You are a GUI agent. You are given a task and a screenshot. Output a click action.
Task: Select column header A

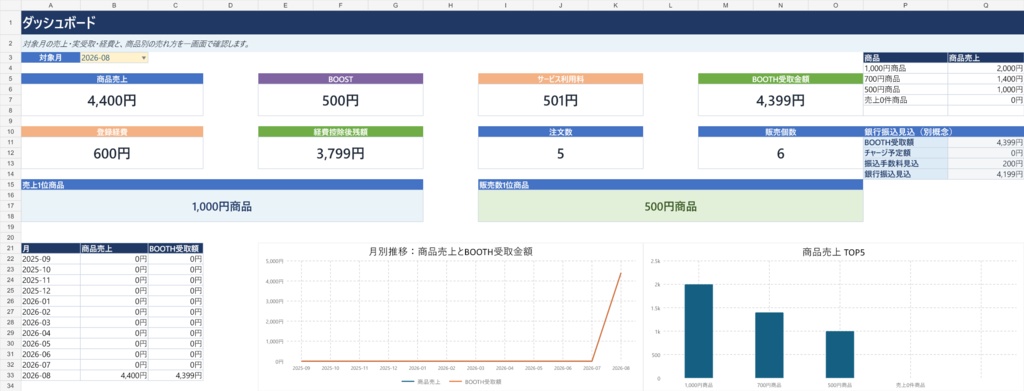click(x=51, y=5)
